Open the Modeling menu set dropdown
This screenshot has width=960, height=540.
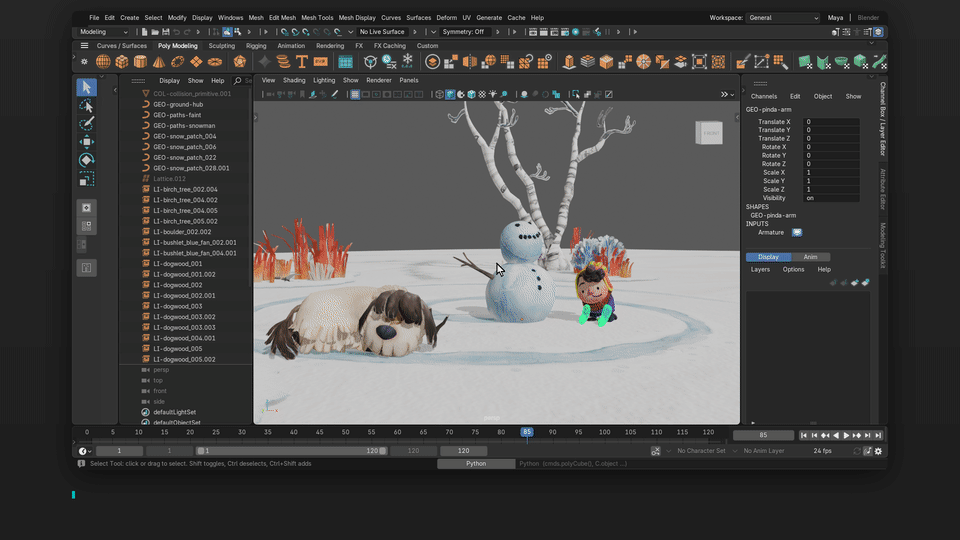(x=103, y=32)
